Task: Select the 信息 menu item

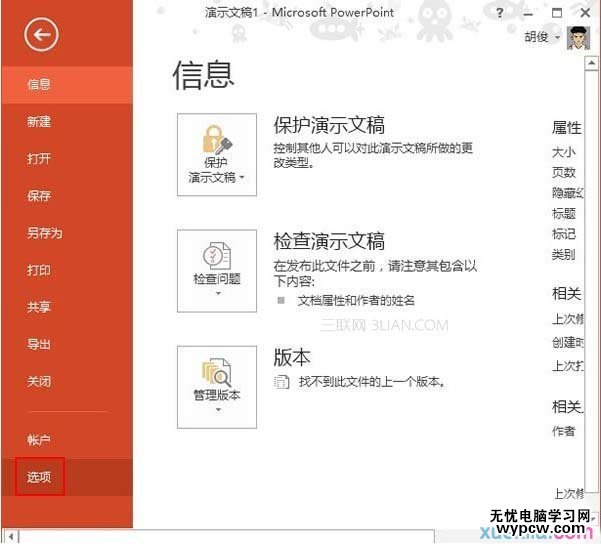Action: (x=67, y=84)
